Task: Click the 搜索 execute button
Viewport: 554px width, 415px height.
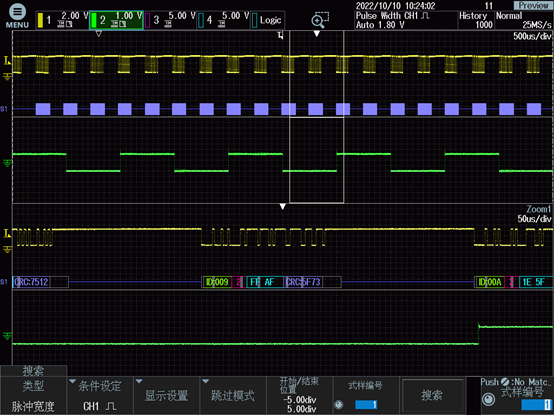Action: 432,395
